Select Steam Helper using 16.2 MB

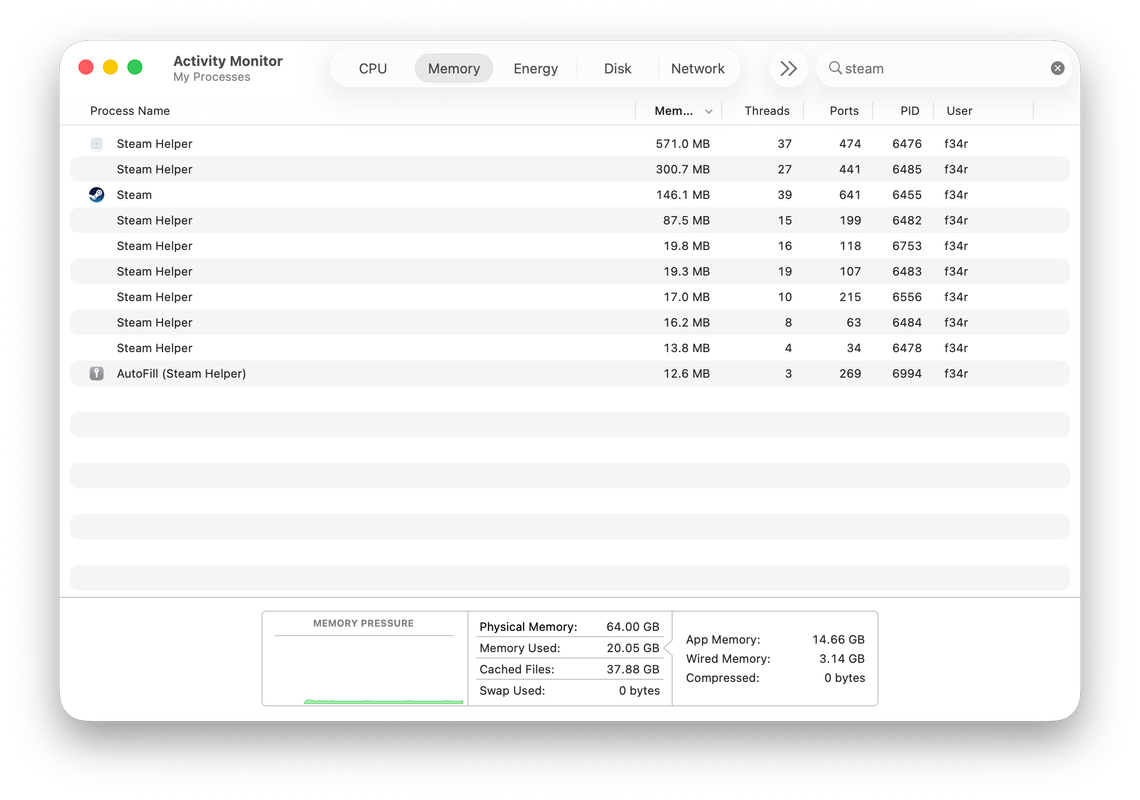[570, 322]
